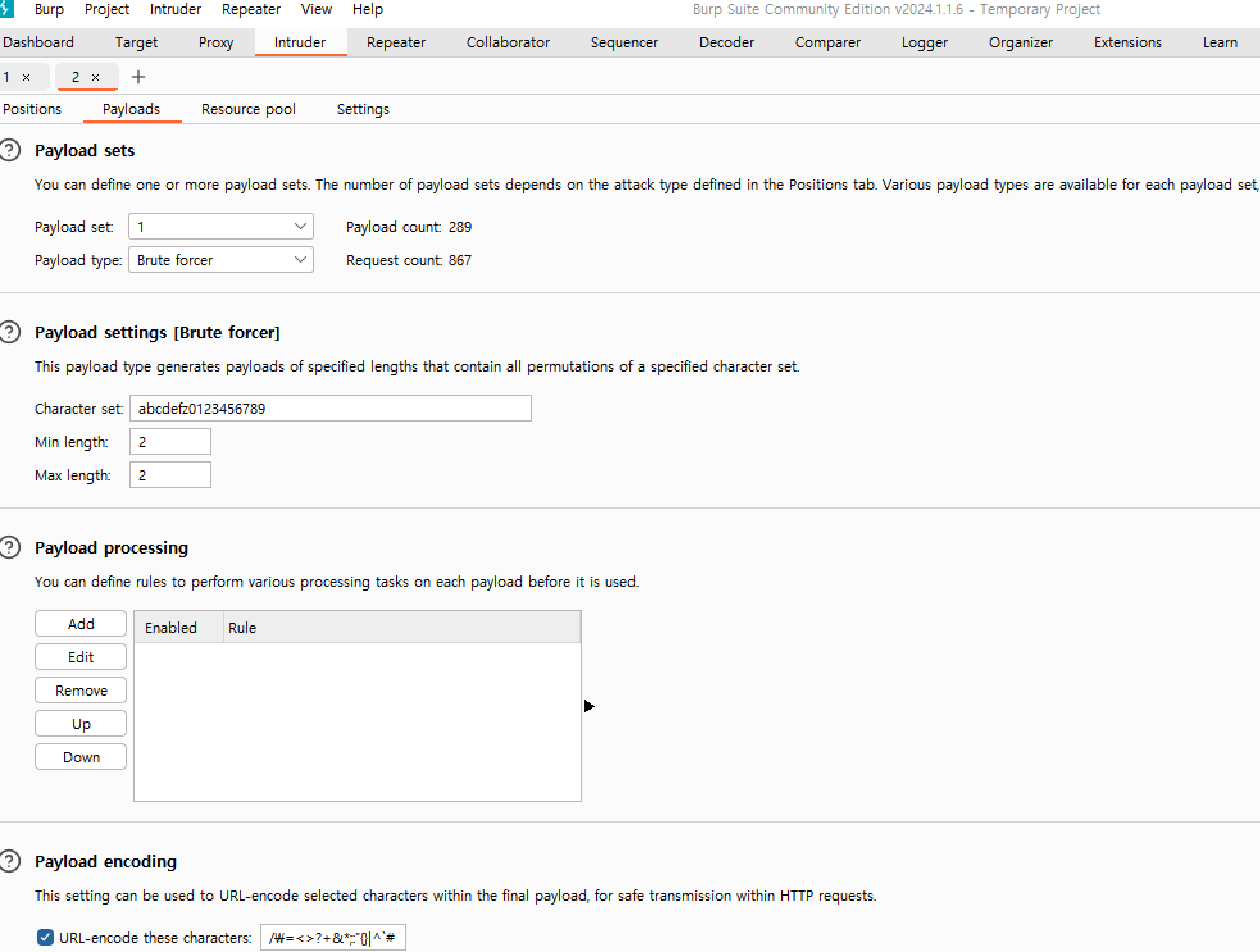Open the Payload type dropdown
The height and width of the screenshot is (952, 1260).
click(x=220, y=260)
